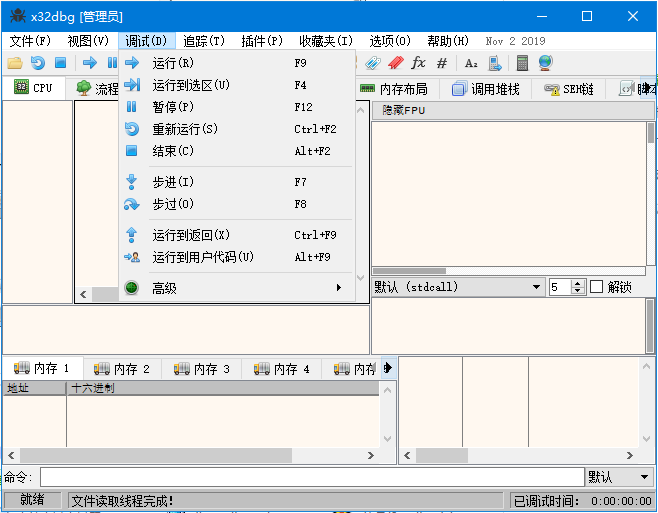The image size is (658, 513).
Task: Select the 内存 3 dump tab
Action: pos(202,369)
